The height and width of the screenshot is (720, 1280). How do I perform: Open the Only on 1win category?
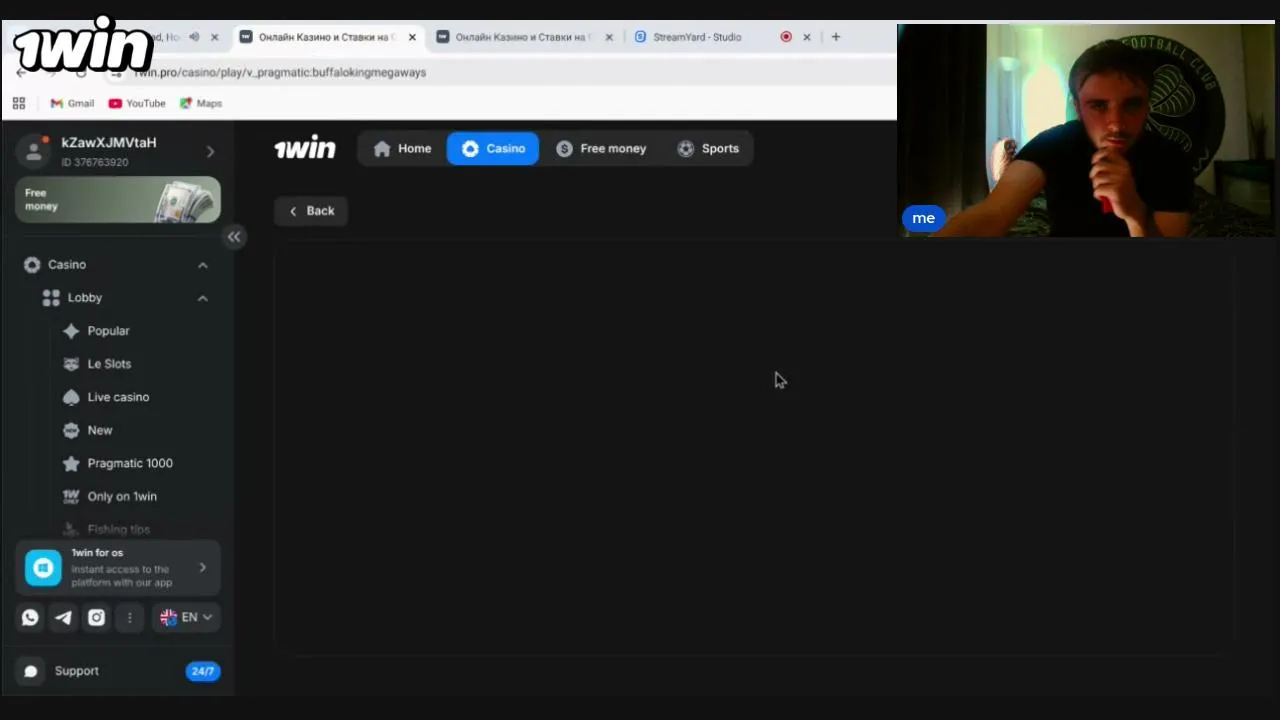tap(122, 496)
